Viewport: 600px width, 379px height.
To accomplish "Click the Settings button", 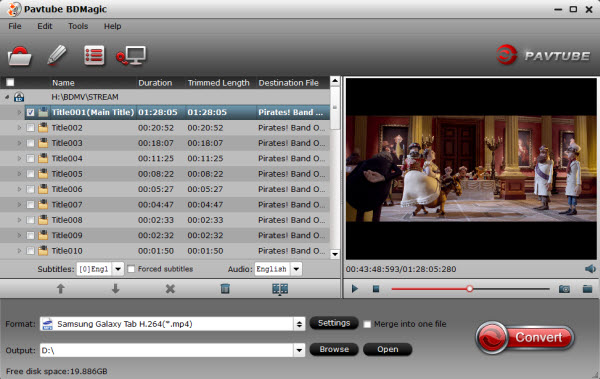I will (x=334, y=323).
